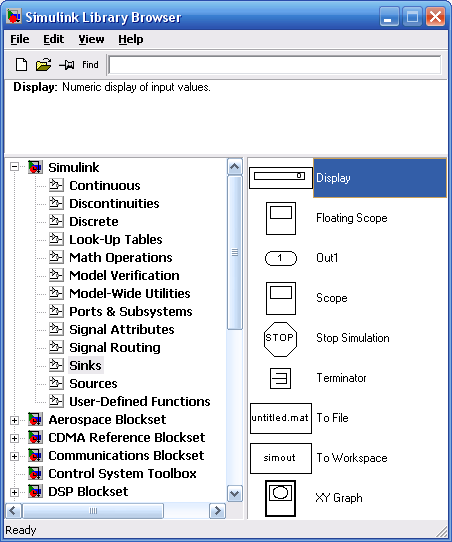This screenshot has height=542, width=452.
Task: Click the Stop Simulation octagon icon
Action: click(280, 339)
